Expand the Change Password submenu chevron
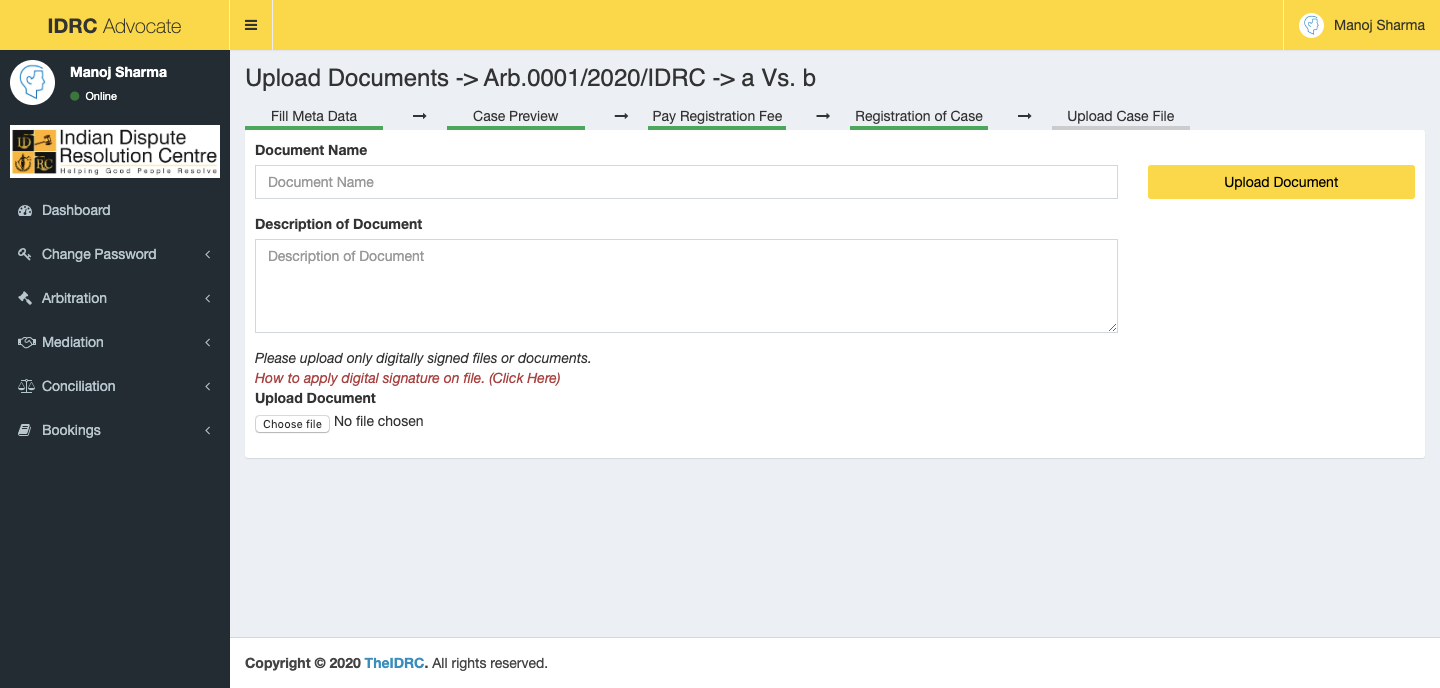 pyautogui.click(x=208, y=255)
